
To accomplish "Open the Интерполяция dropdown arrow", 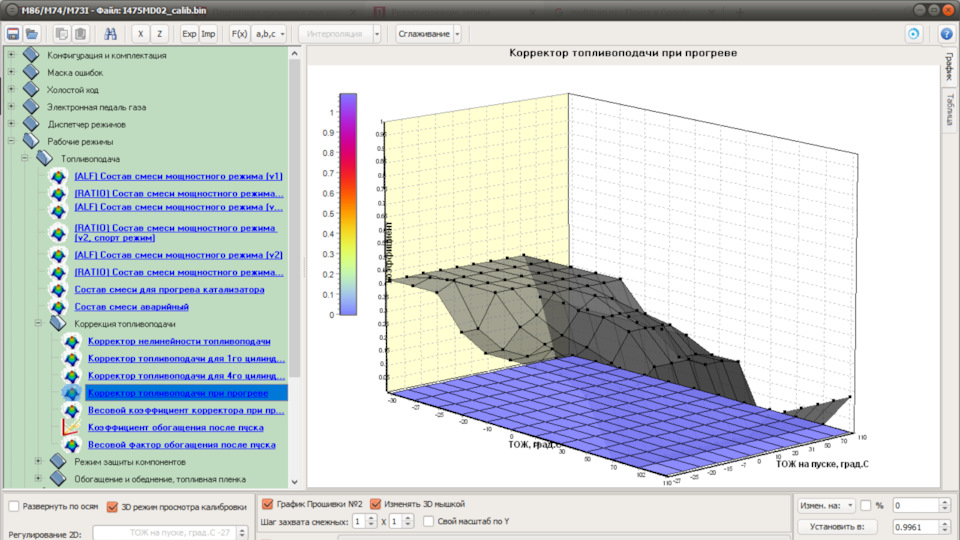I will [x=377, y=34].
